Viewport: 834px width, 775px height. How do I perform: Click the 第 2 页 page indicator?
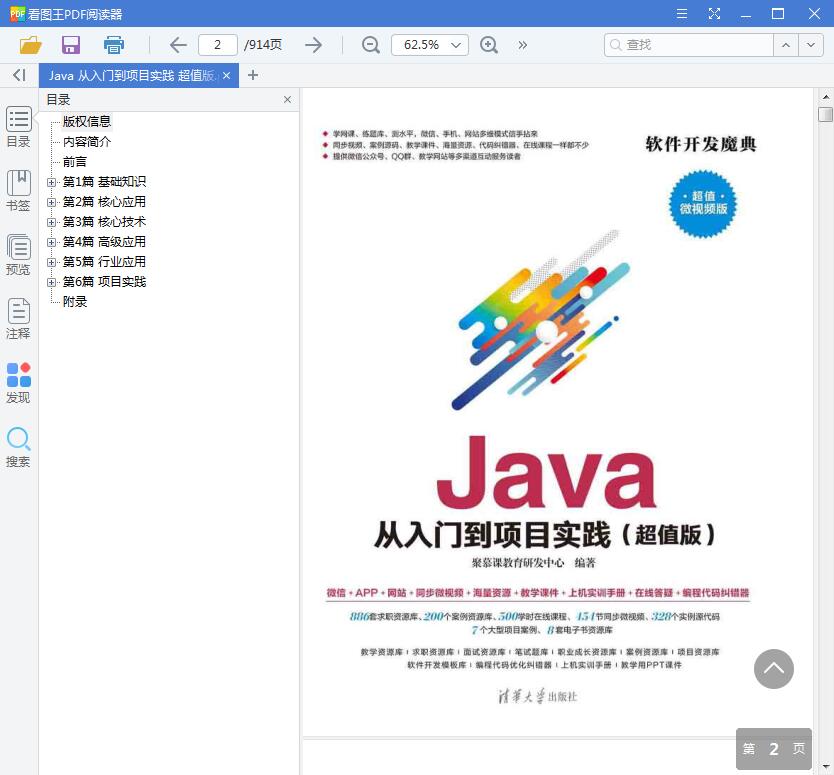pos(773,748)
